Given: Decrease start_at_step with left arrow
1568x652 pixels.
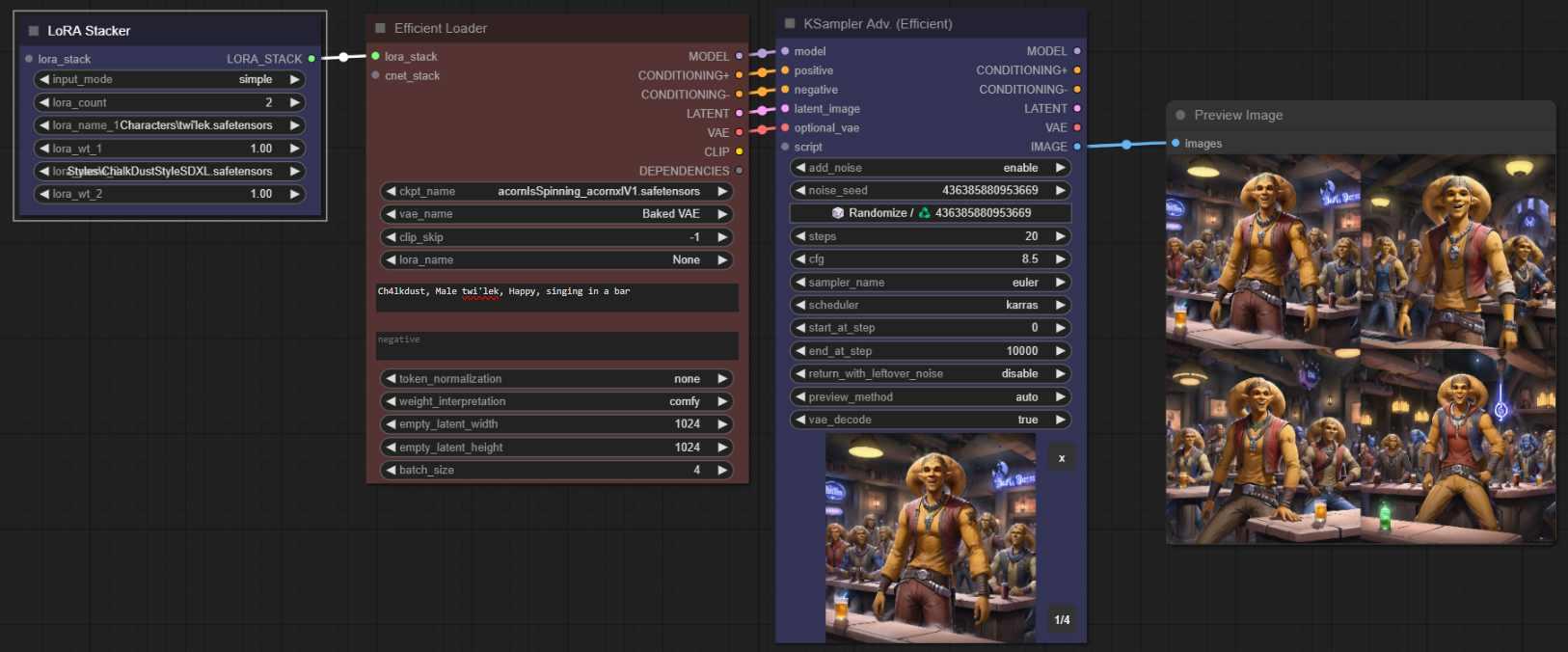Looking at the screenshot, I should click(x=800, y=328).
